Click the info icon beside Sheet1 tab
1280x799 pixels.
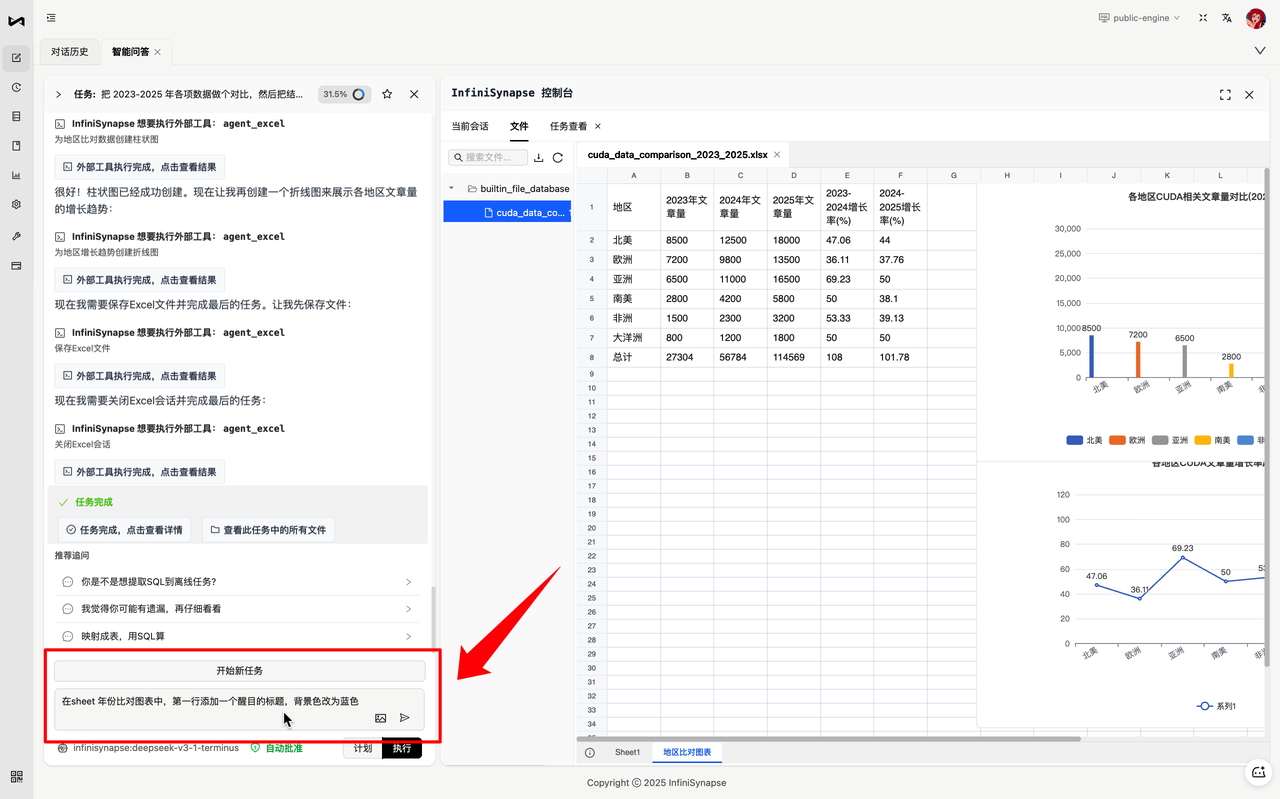coord(590,752)
